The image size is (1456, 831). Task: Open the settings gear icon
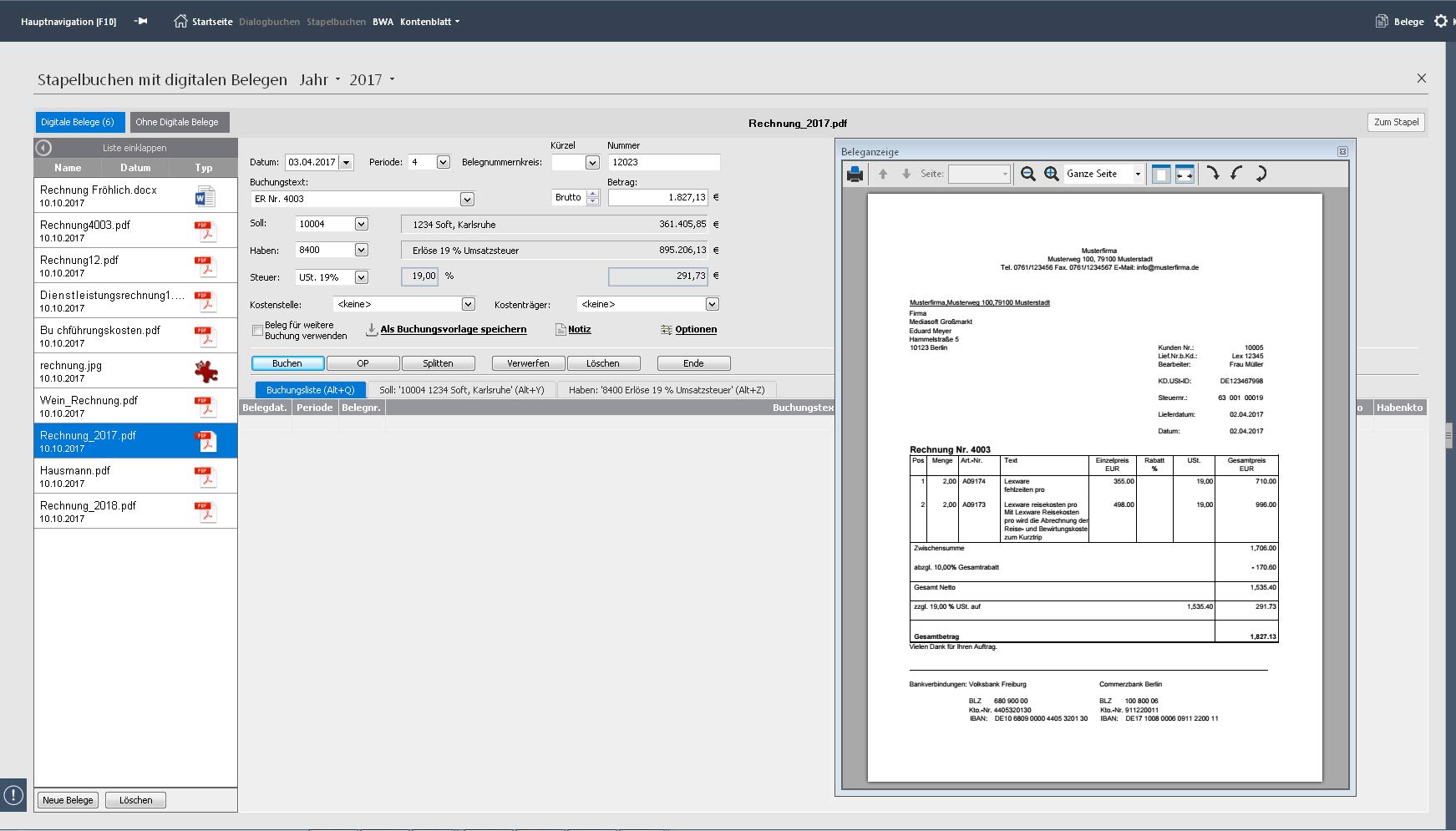pos(1441,21)
